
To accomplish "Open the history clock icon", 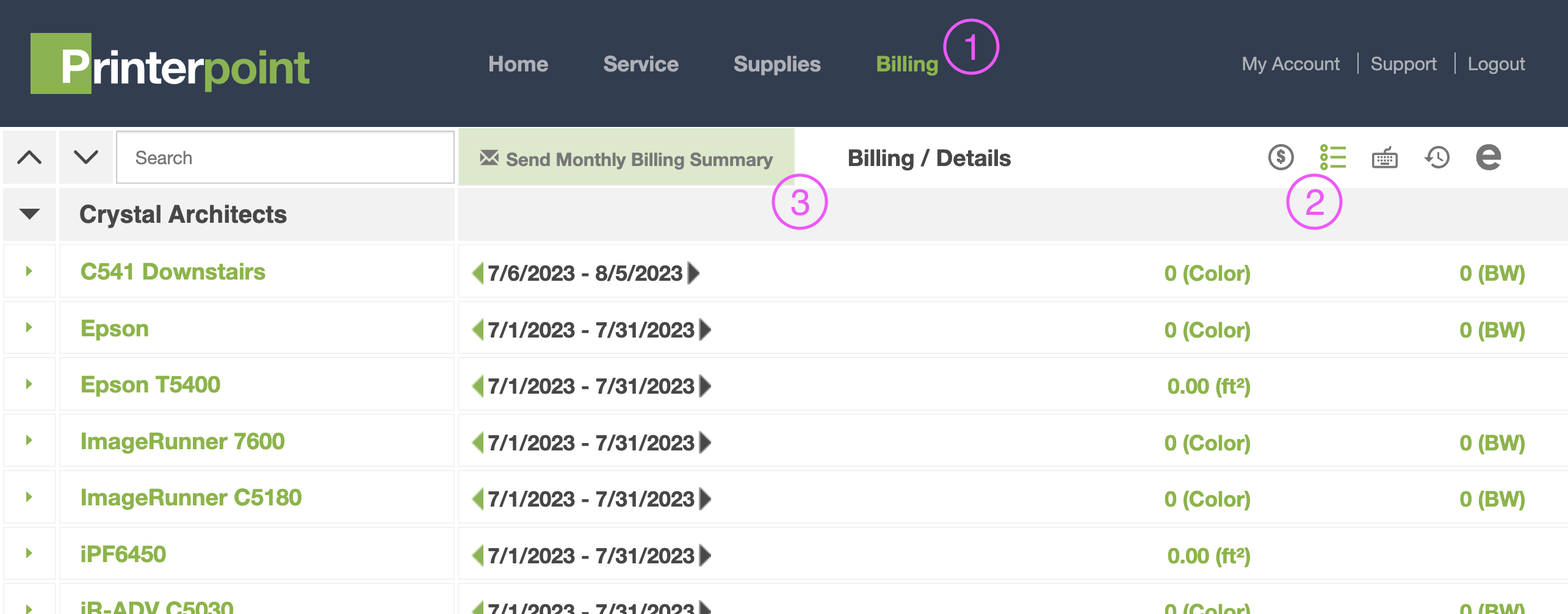I will click(1436, 157).
